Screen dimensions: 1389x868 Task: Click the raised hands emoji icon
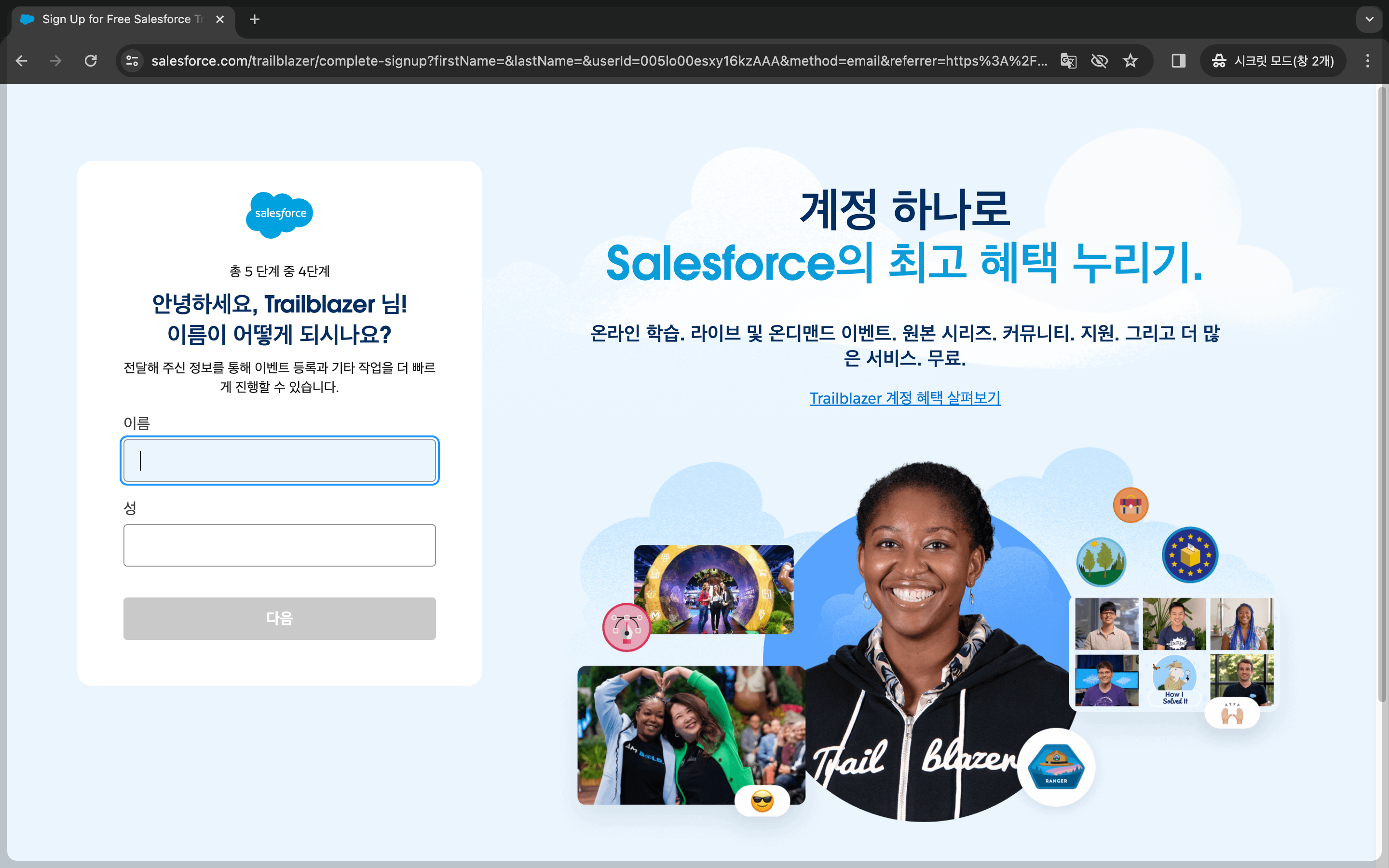pos(1232,714)
